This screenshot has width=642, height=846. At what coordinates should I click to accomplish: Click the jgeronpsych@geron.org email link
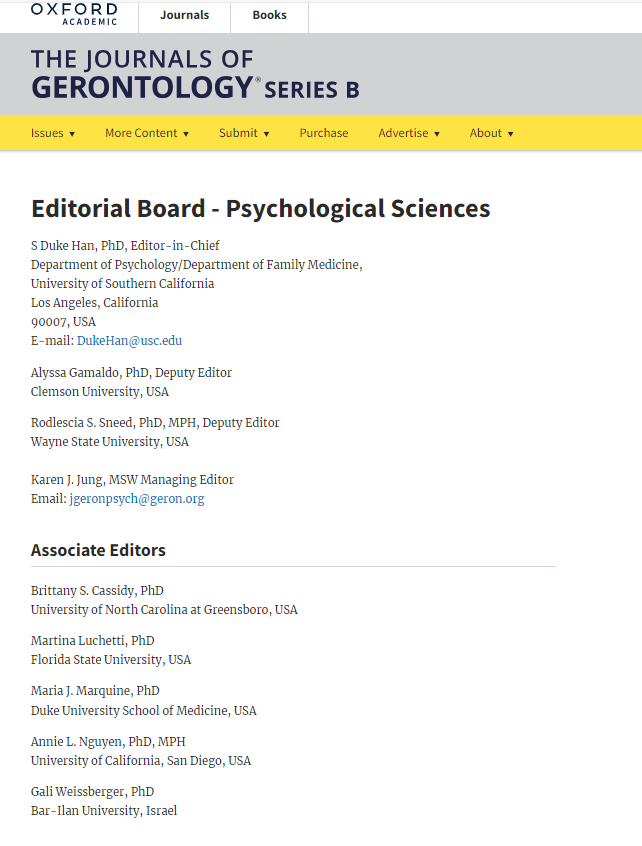tap(137, 499)
